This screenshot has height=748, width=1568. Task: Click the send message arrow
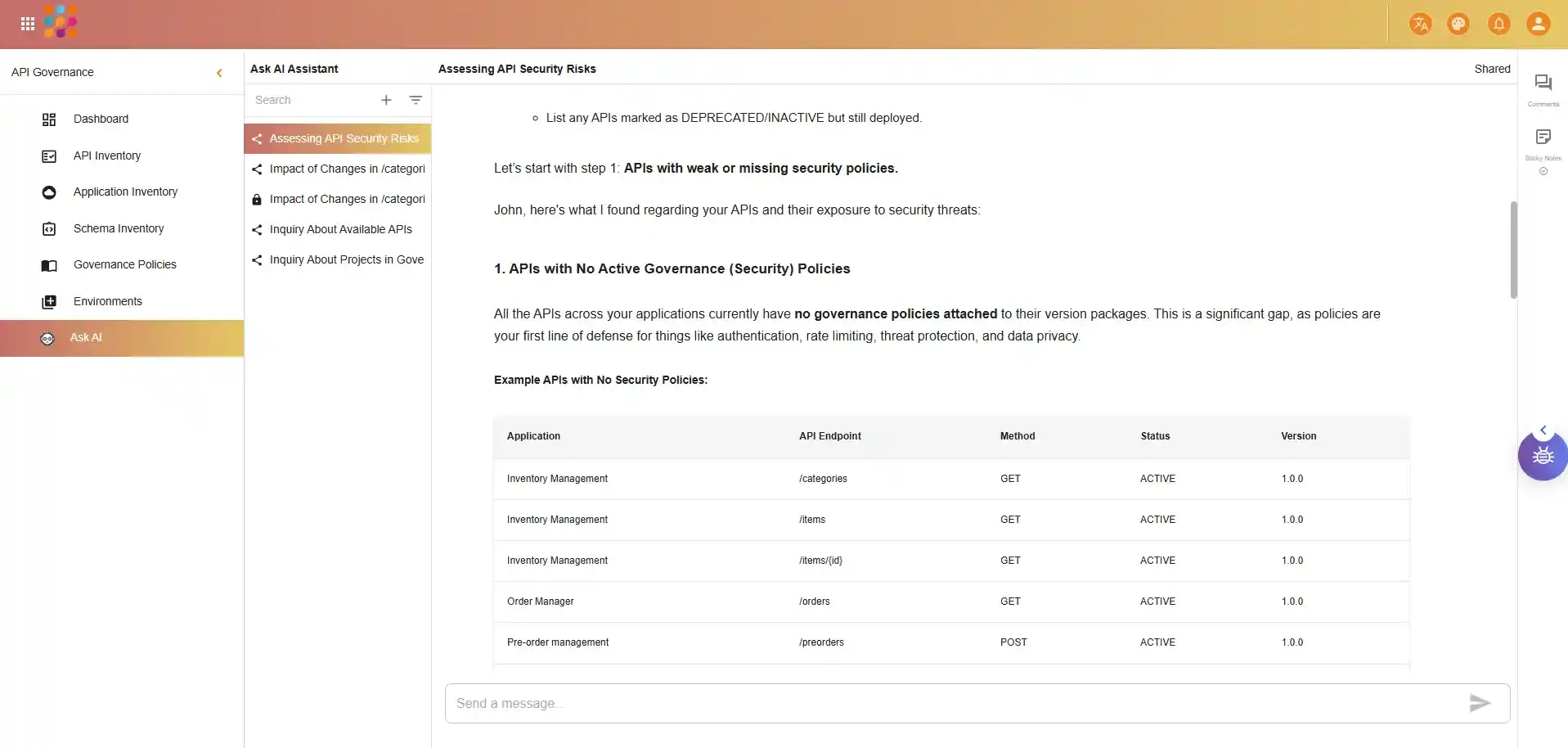(x=1479, y=703)
